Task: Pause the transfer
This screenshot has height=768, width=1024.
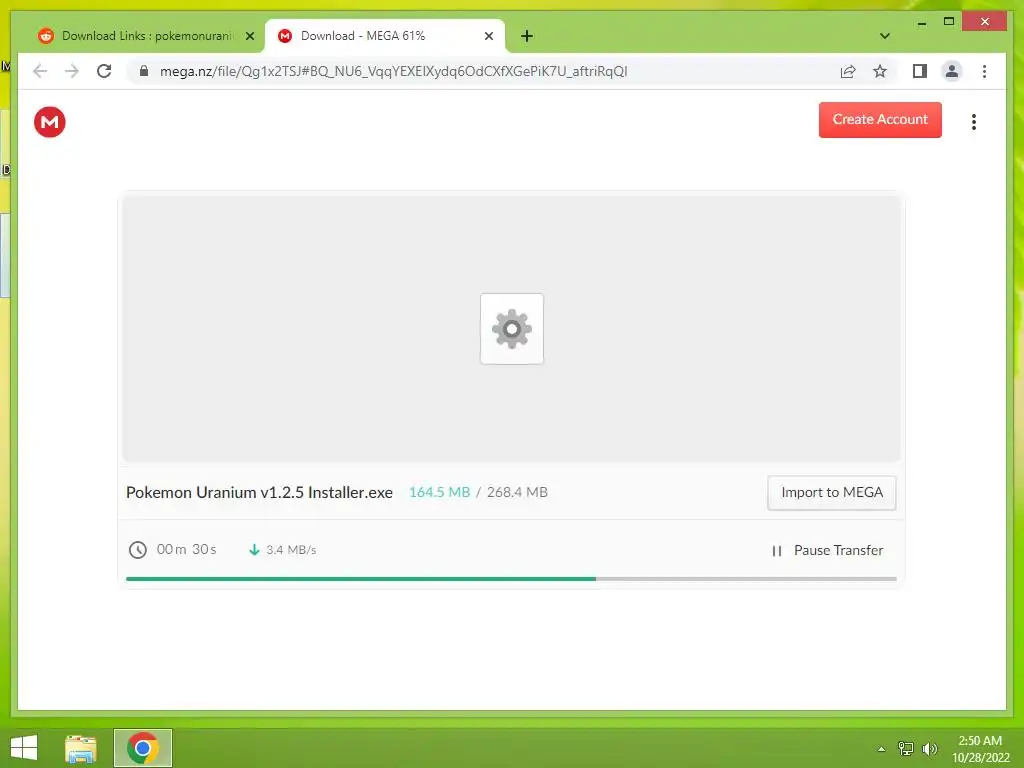Action: click(827, 551)
